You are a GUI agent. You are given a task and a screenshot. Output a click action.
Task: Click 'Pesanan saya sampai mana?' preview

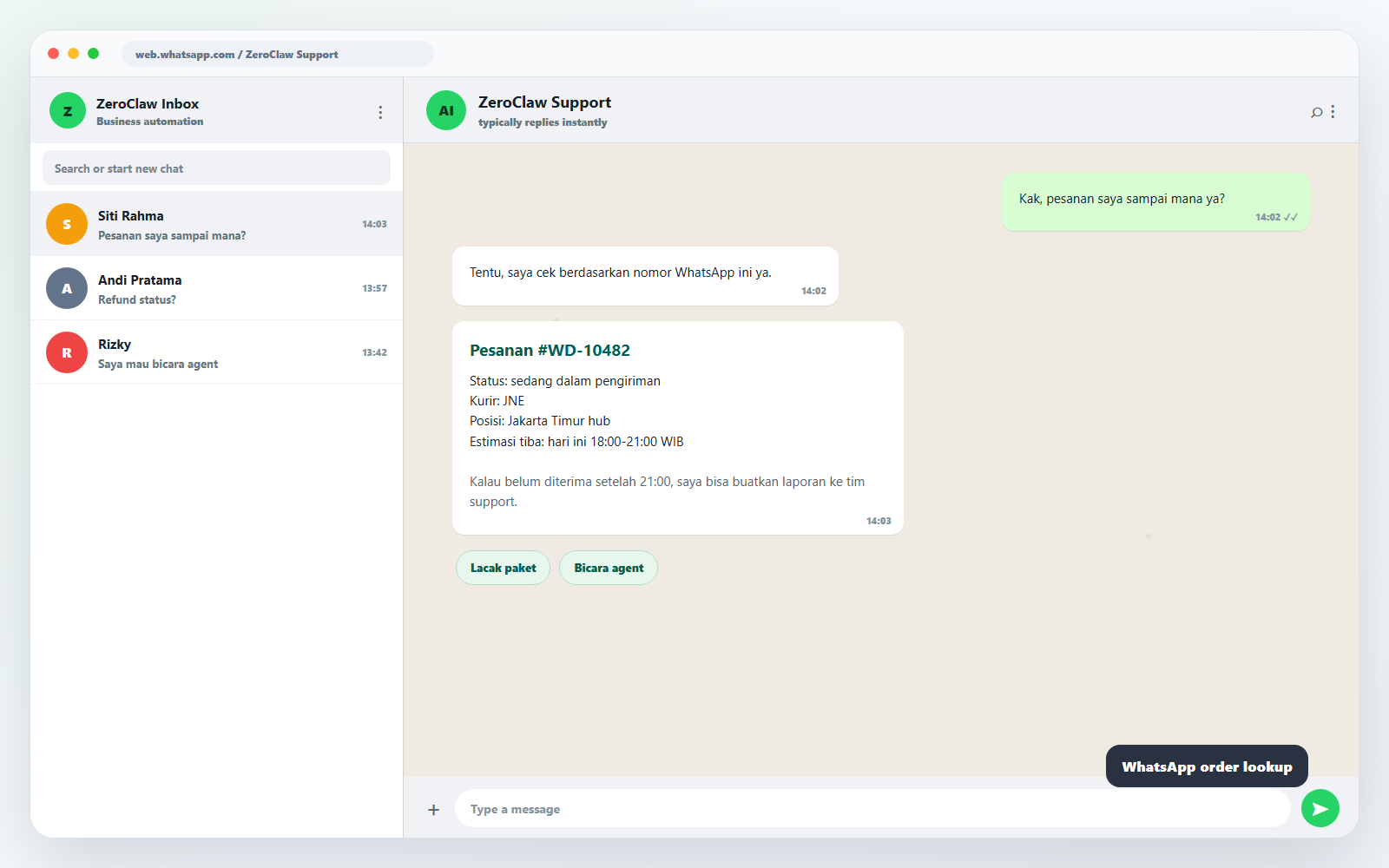click(x=172, y=235)
